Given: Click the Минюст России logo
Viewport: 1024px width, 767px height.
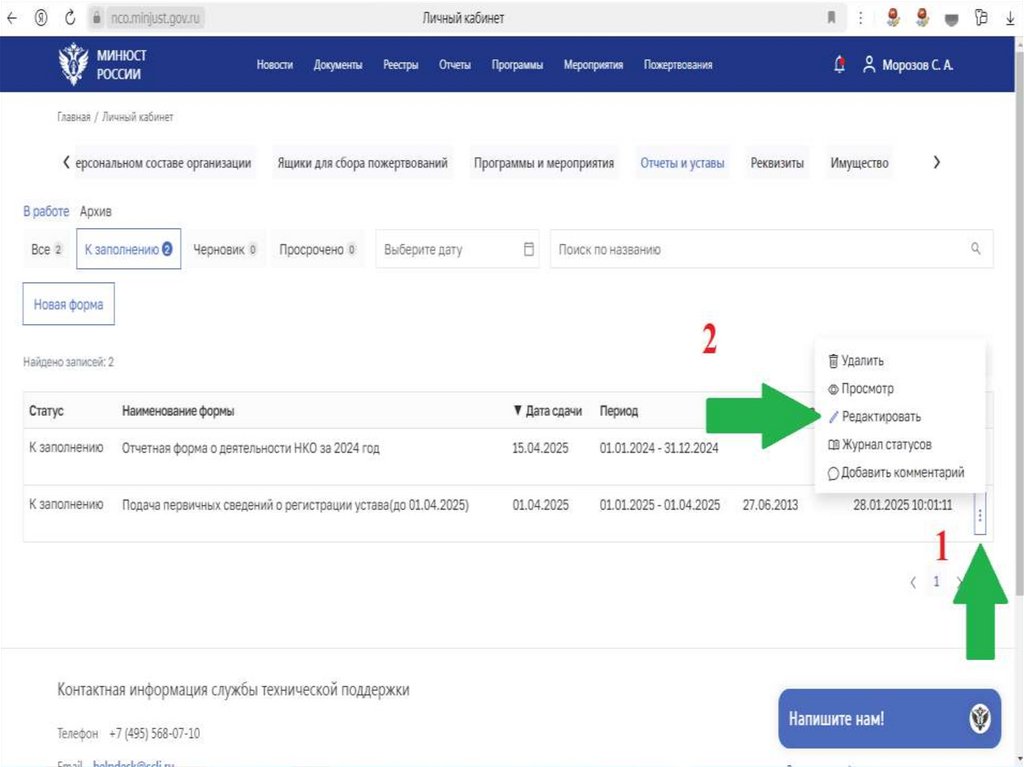Looking at the screenshot, I should 103,65.
